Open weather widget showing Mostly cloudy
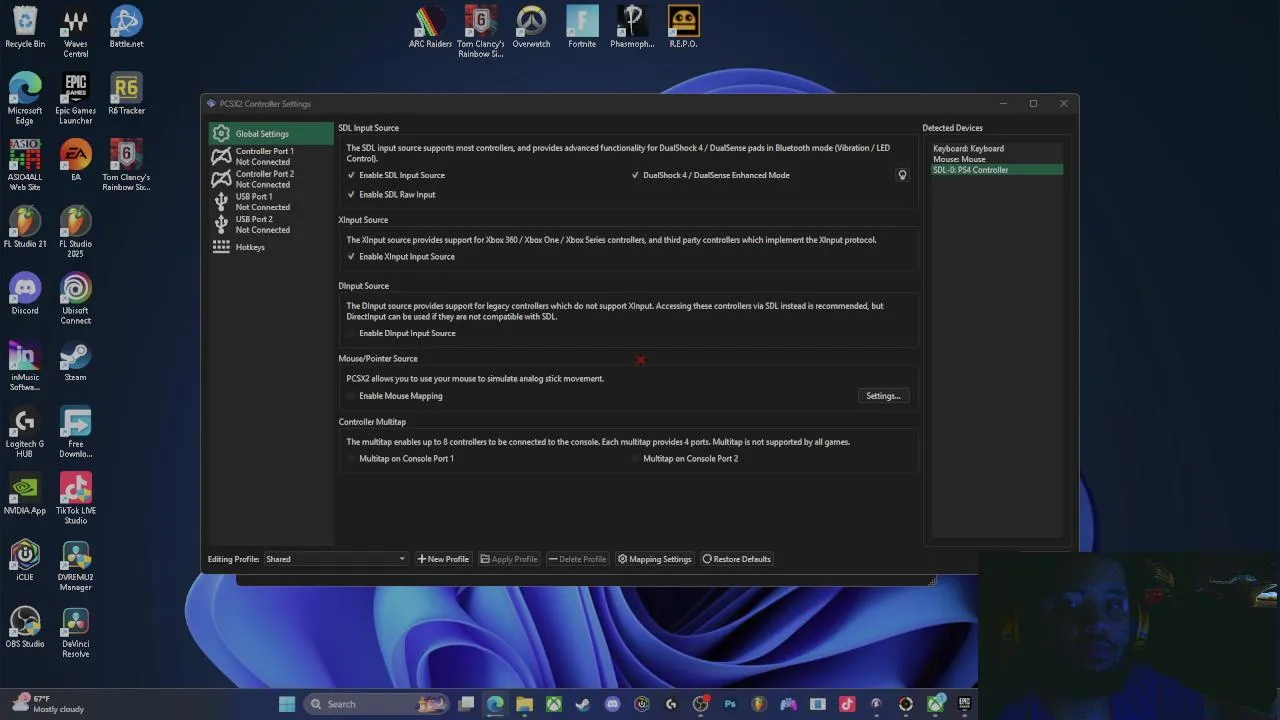This screenshot has width=1280, height=720. click(50, 704)
